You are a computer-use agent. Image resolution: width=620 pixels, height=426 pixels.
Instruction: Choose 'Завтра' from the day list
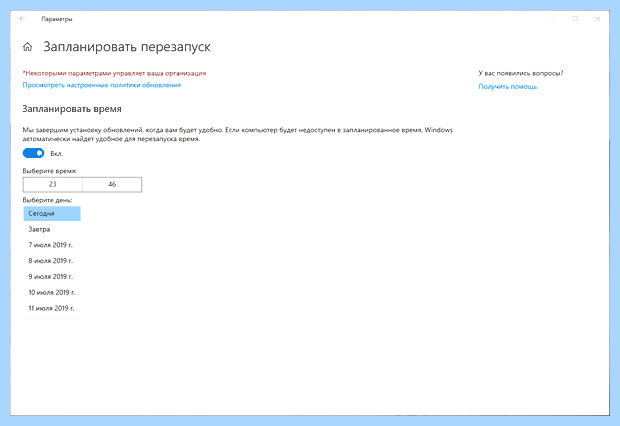click(x=52, y=229)
